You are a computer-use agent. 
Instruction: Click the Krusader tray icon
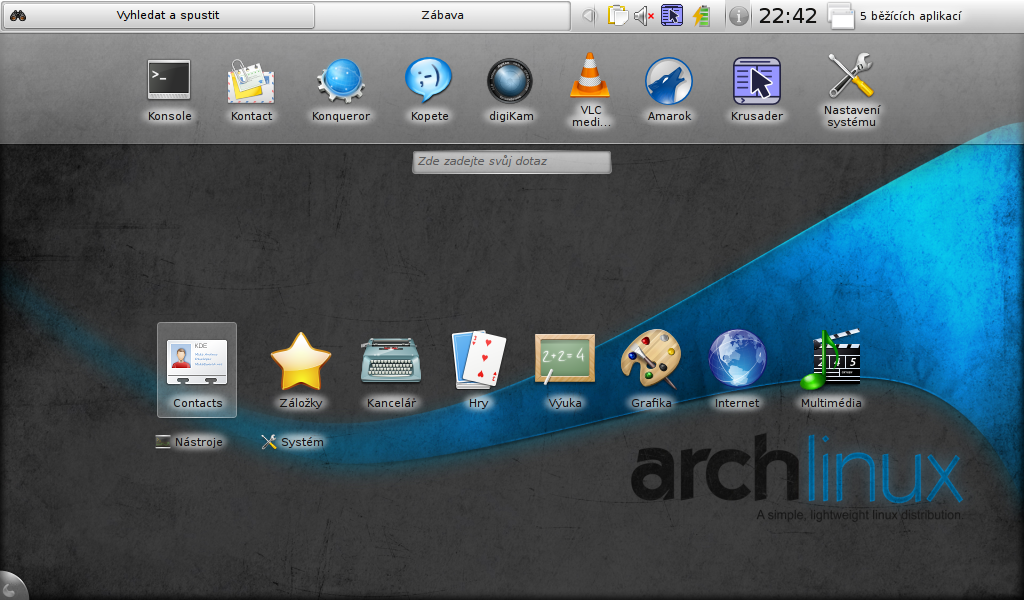671,16
